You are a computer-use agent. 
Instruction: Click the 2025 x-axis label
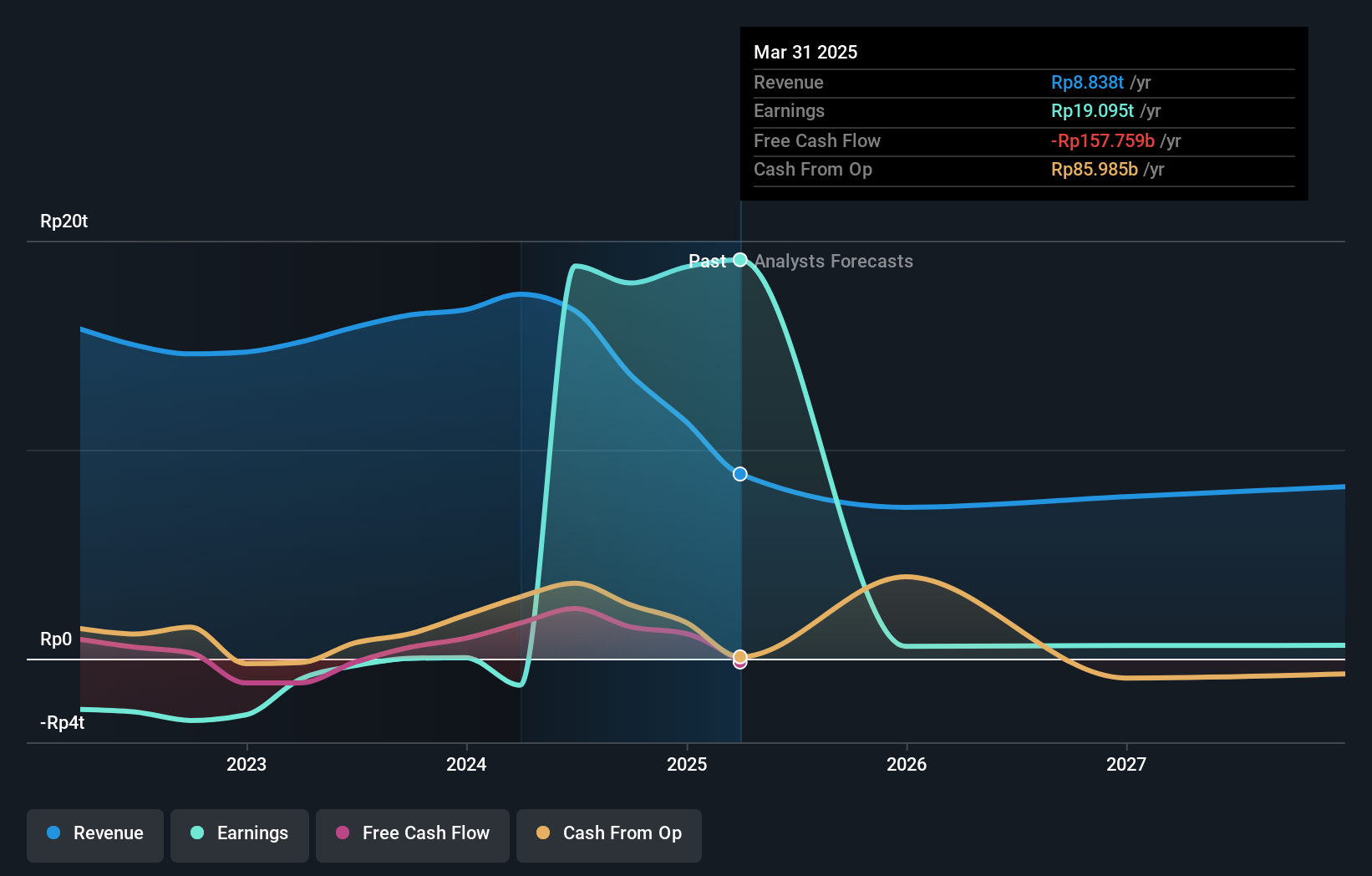point(687,764)
